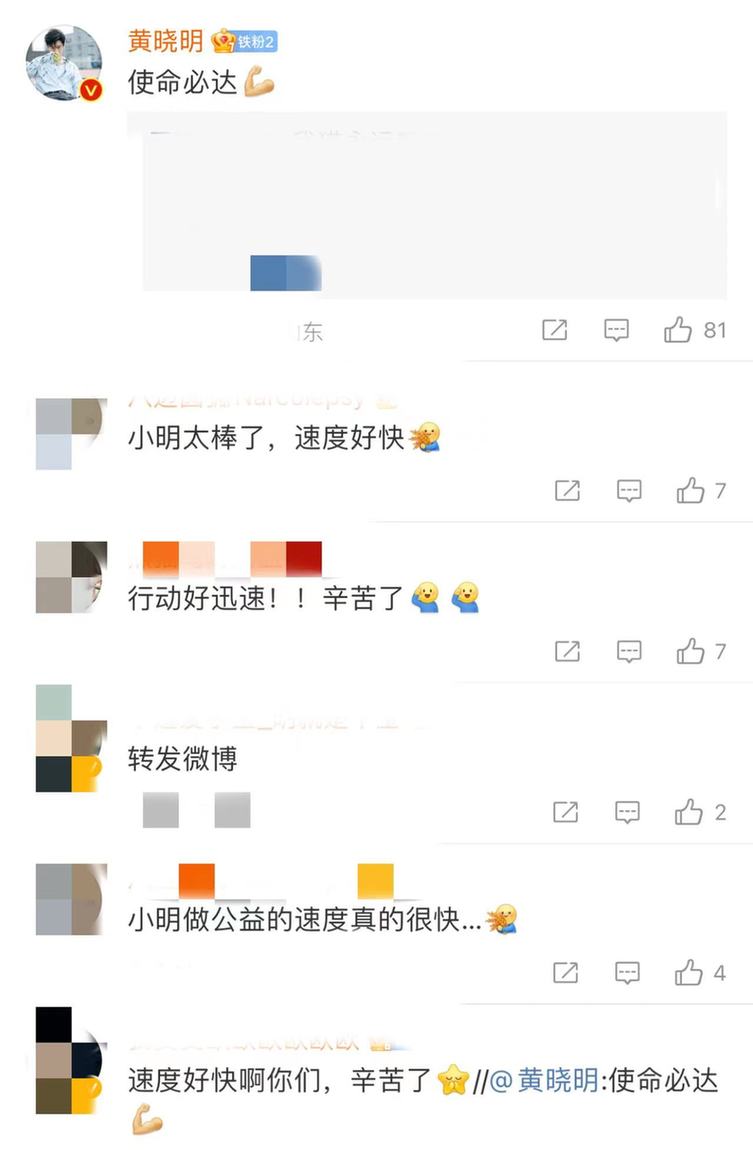Open avatar of the 行动好迅速 commenter
The image size is (753, 1150).
(x=71, y=577)
